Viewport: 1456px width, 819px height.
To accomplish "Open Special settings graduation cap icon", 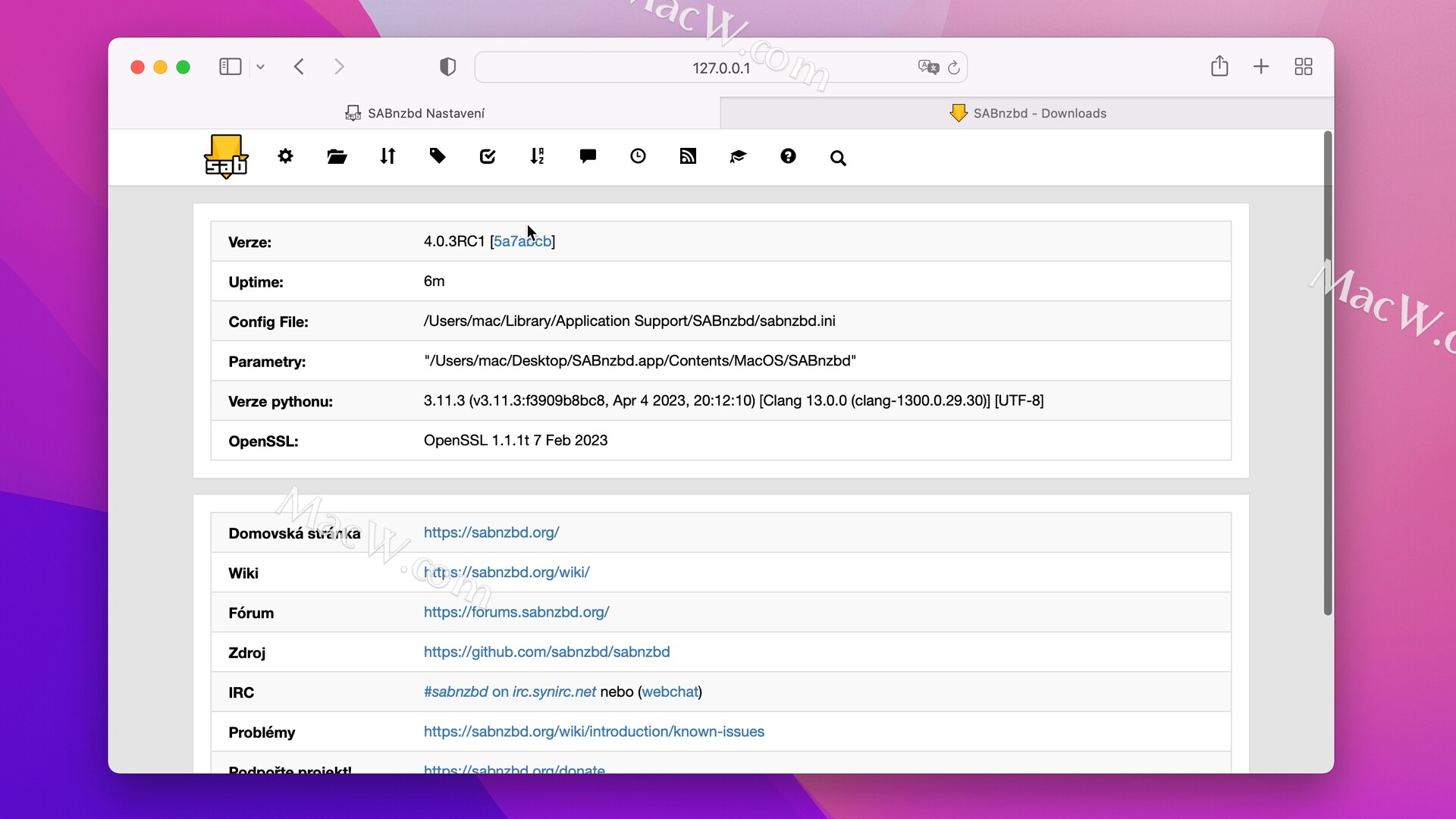I will 738,156.
